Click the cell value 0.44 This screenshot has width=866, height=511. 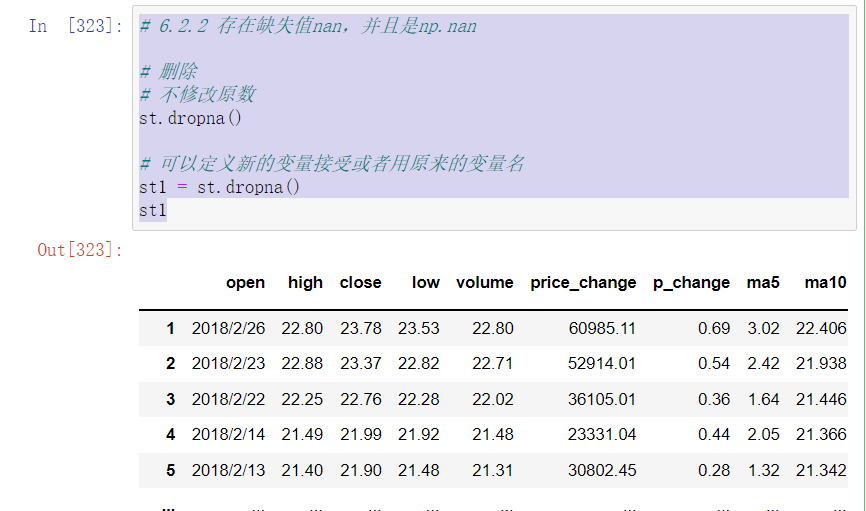[714, 435]
